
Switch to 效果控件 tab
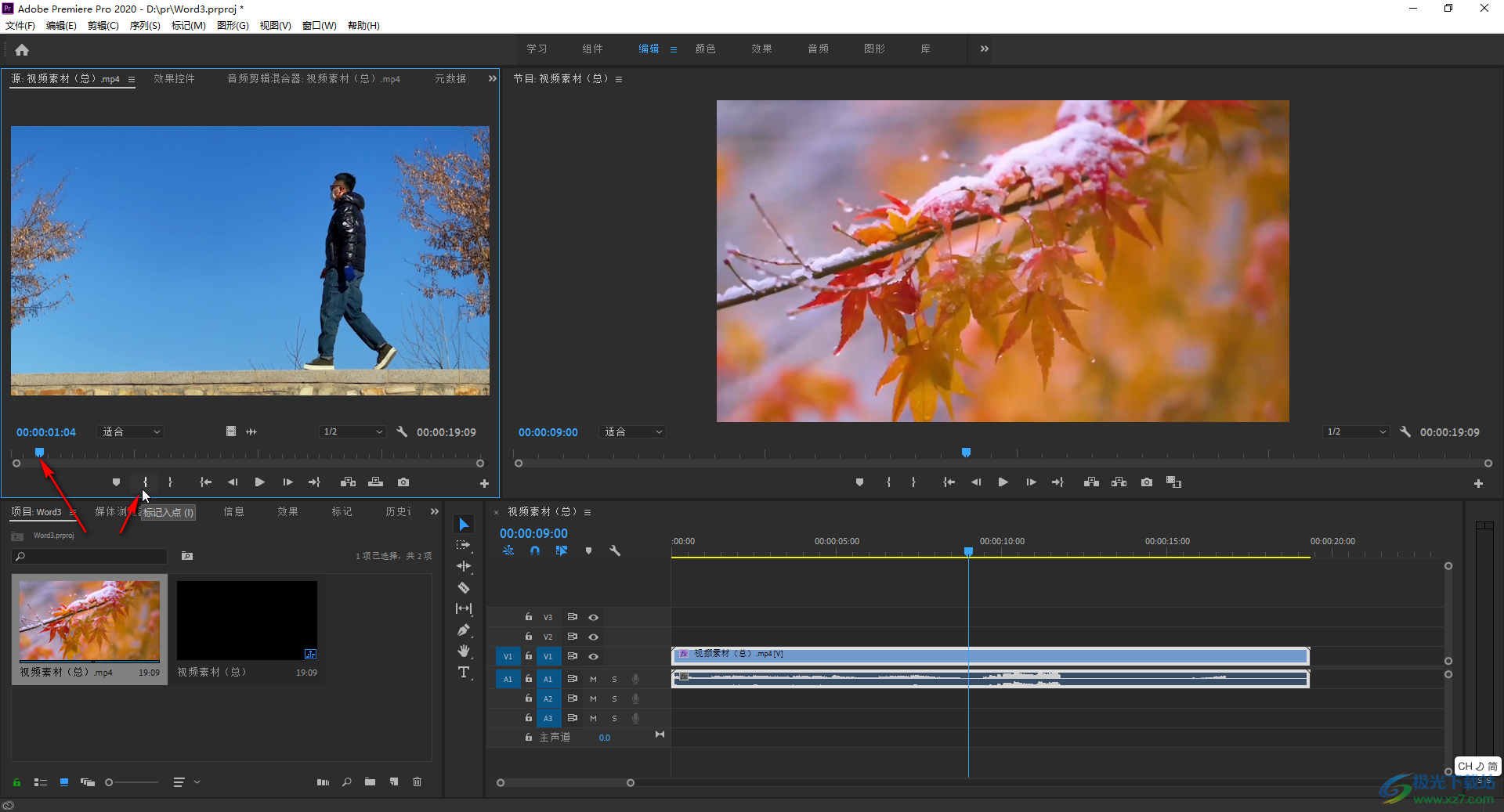tap(174, 78)
